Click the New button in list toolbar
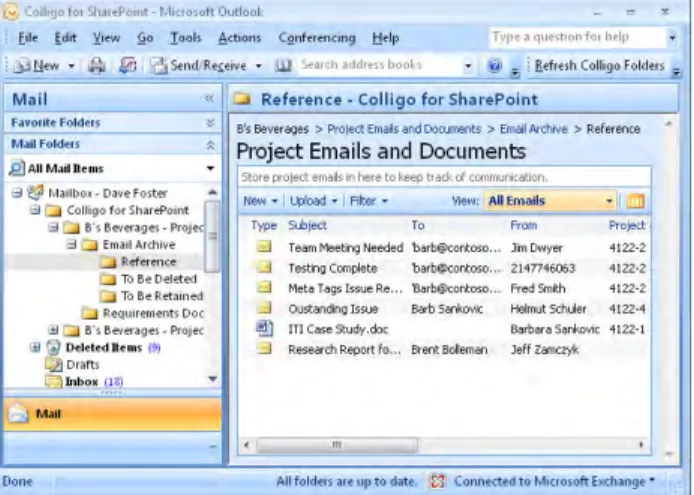The height and width of the screenshot is (495, 694). pos(260,201)
